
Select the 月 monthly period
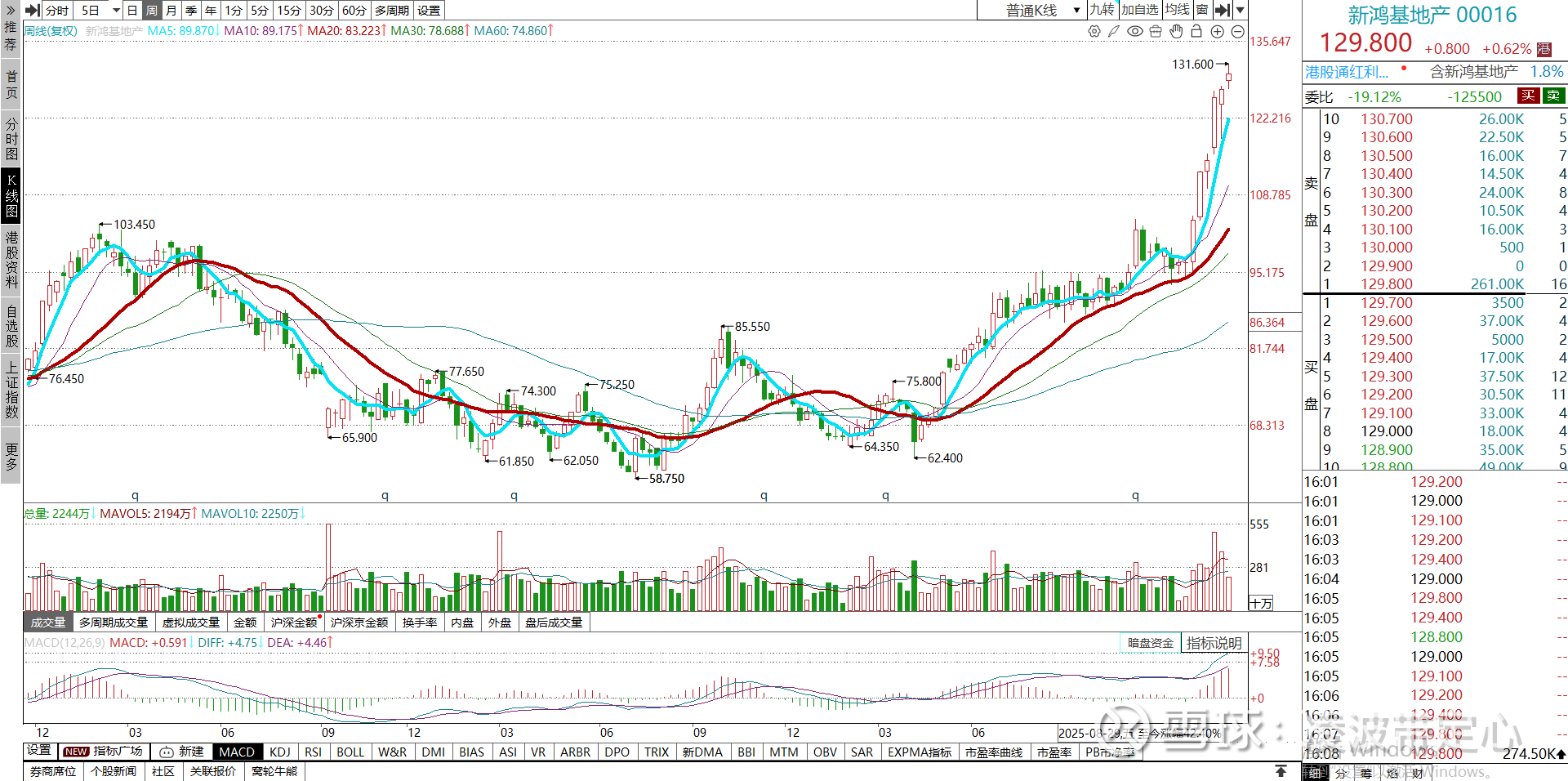coord(171,10)
